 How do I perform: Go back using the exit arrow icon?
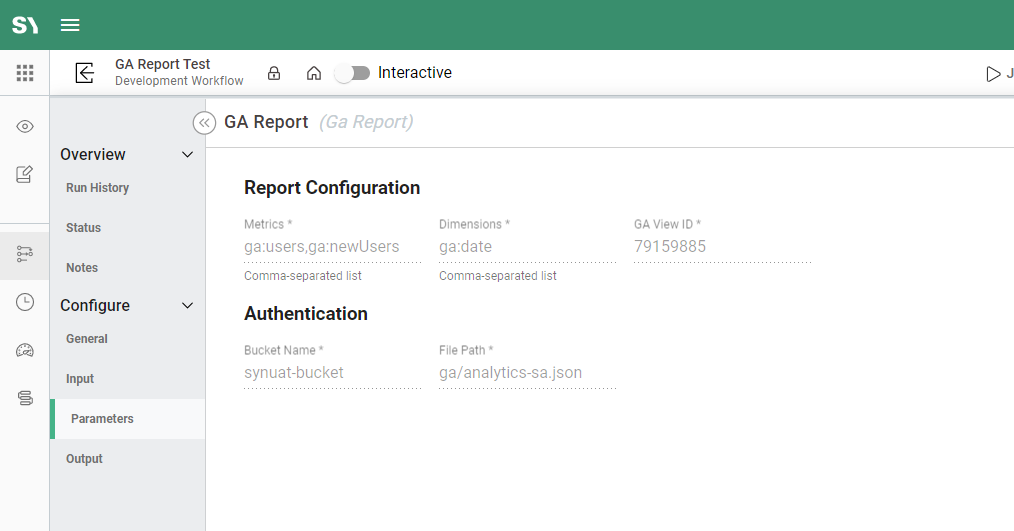85,72
